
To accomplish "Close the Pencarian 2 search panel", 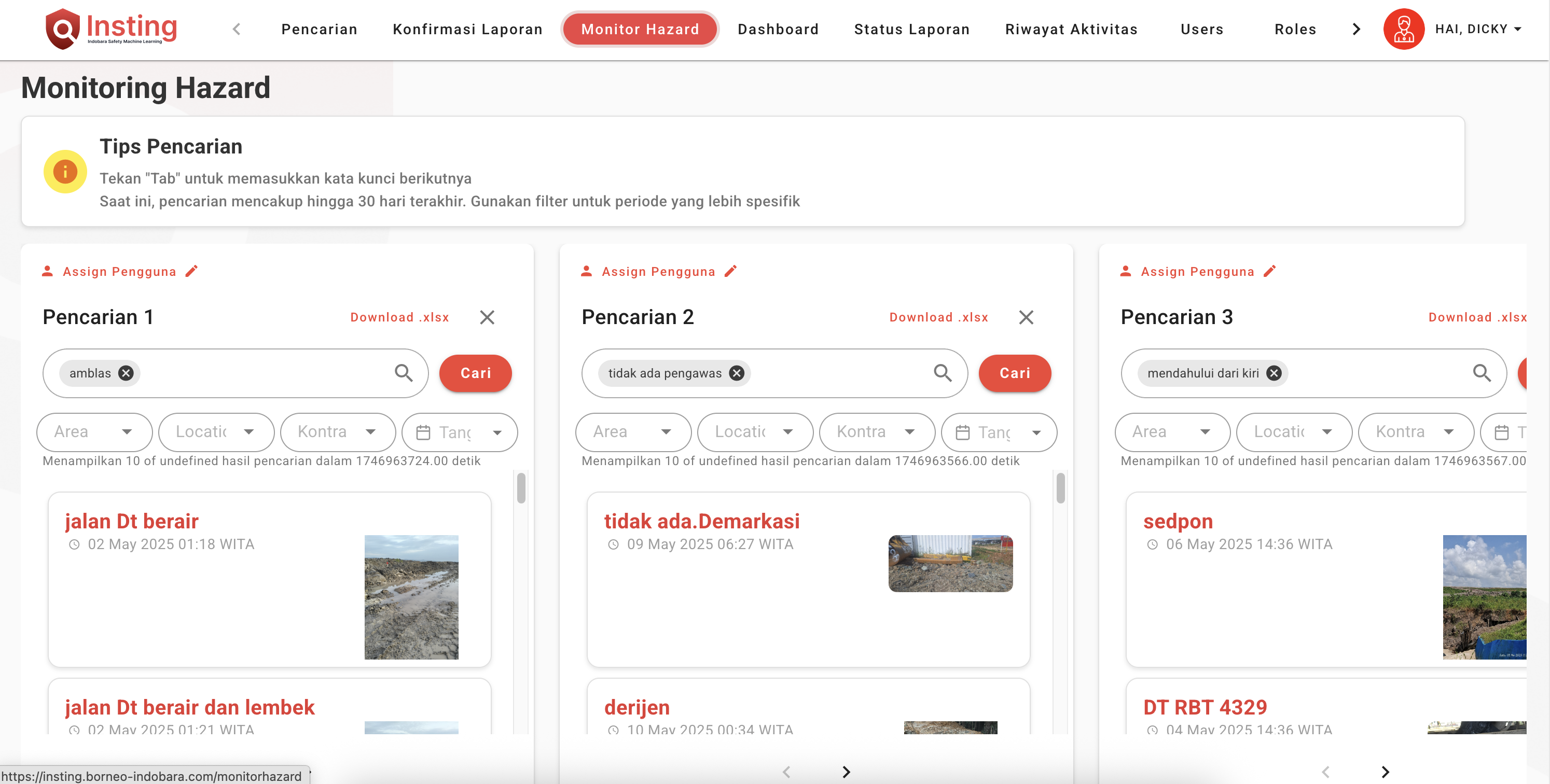I will point(1027,317).
